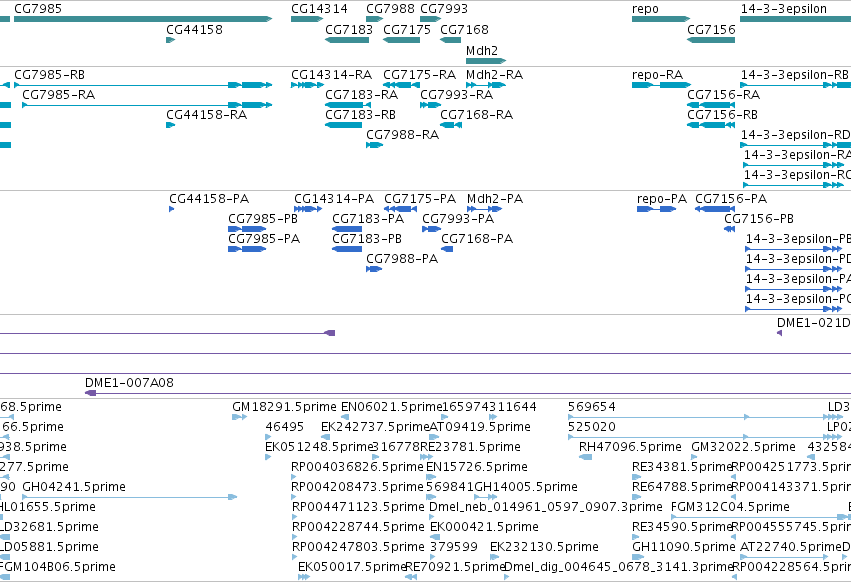Select the RE34381.5prime EST label
The height and width of the screenshot is (582, 851).
682,467
